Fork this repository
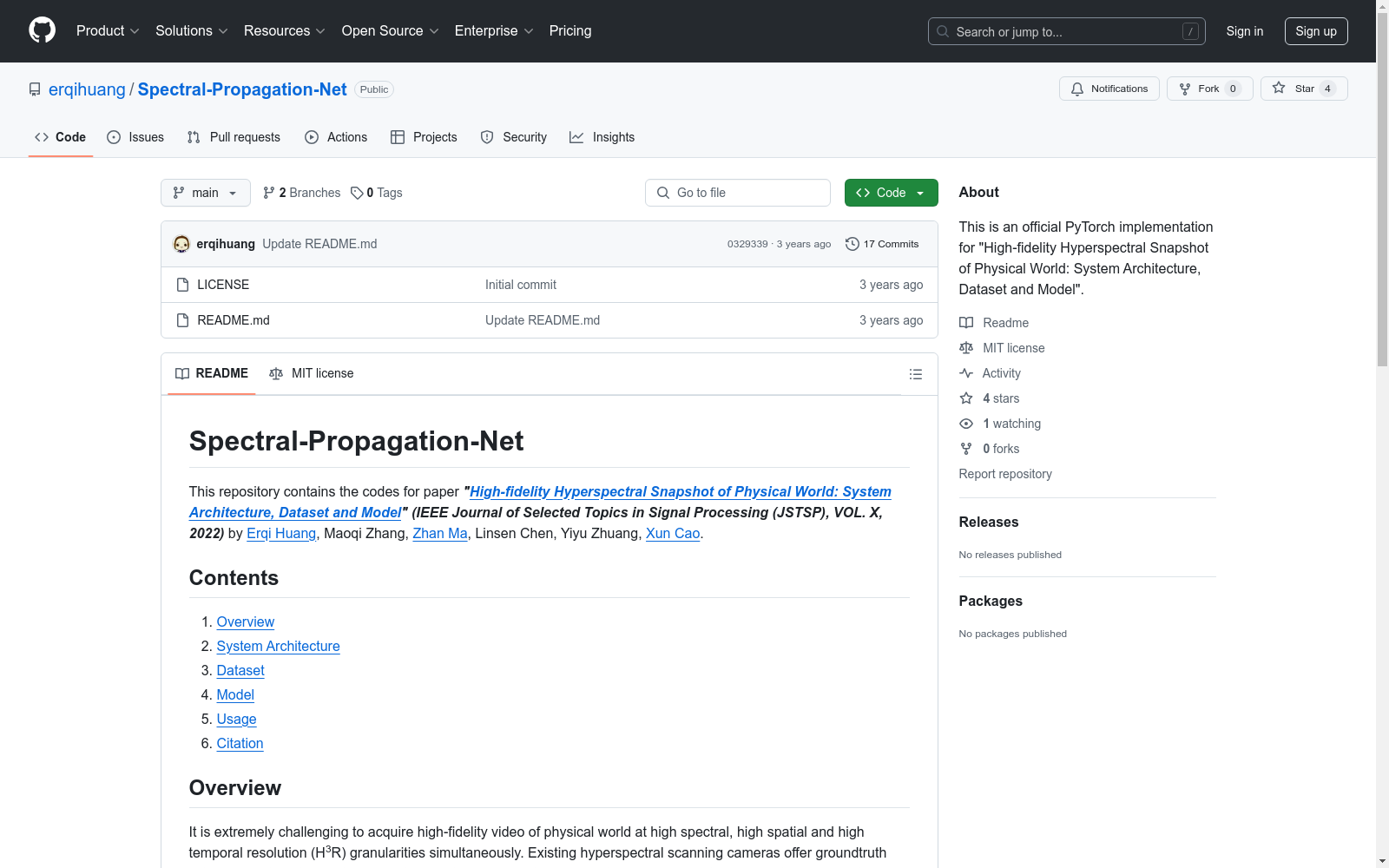 pyautogui.click(x=1209, y=89)
